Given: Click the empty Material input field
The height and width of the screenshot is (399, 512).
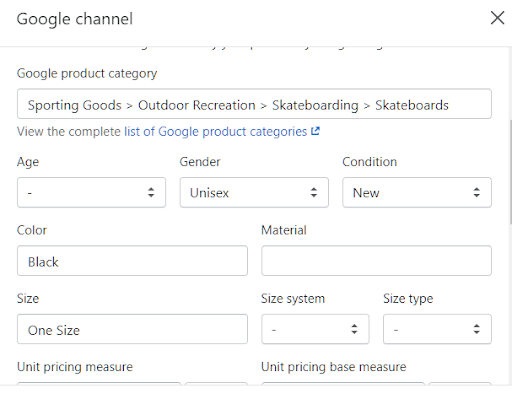Looking at the screenshot, I should (x=376, y=261).
